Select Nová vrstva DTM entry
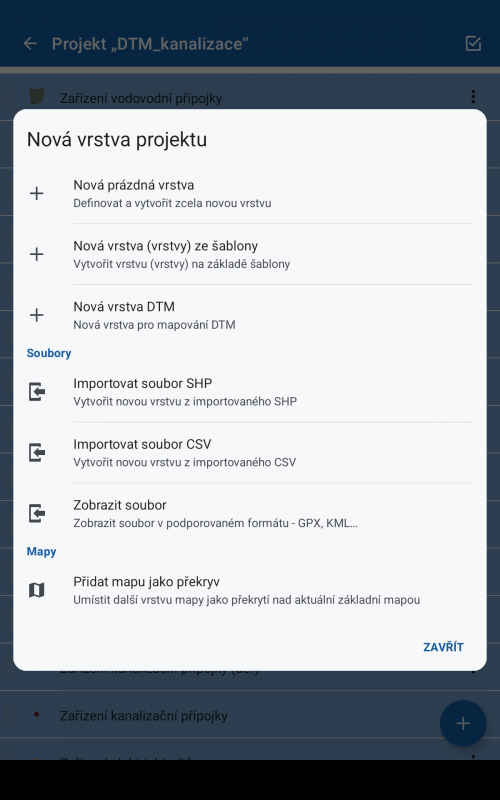Screen dimensions: 500x800 tap(250, 315)
